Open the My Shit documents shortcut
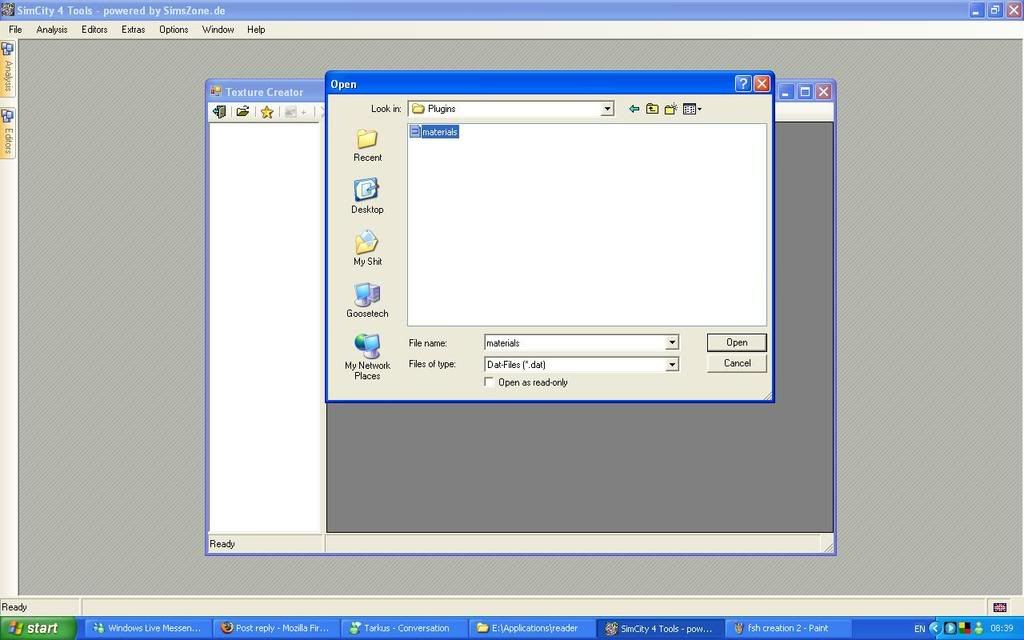Viewport: 1024px width, 640px height. pyautogui.click(x=367, y=248)
